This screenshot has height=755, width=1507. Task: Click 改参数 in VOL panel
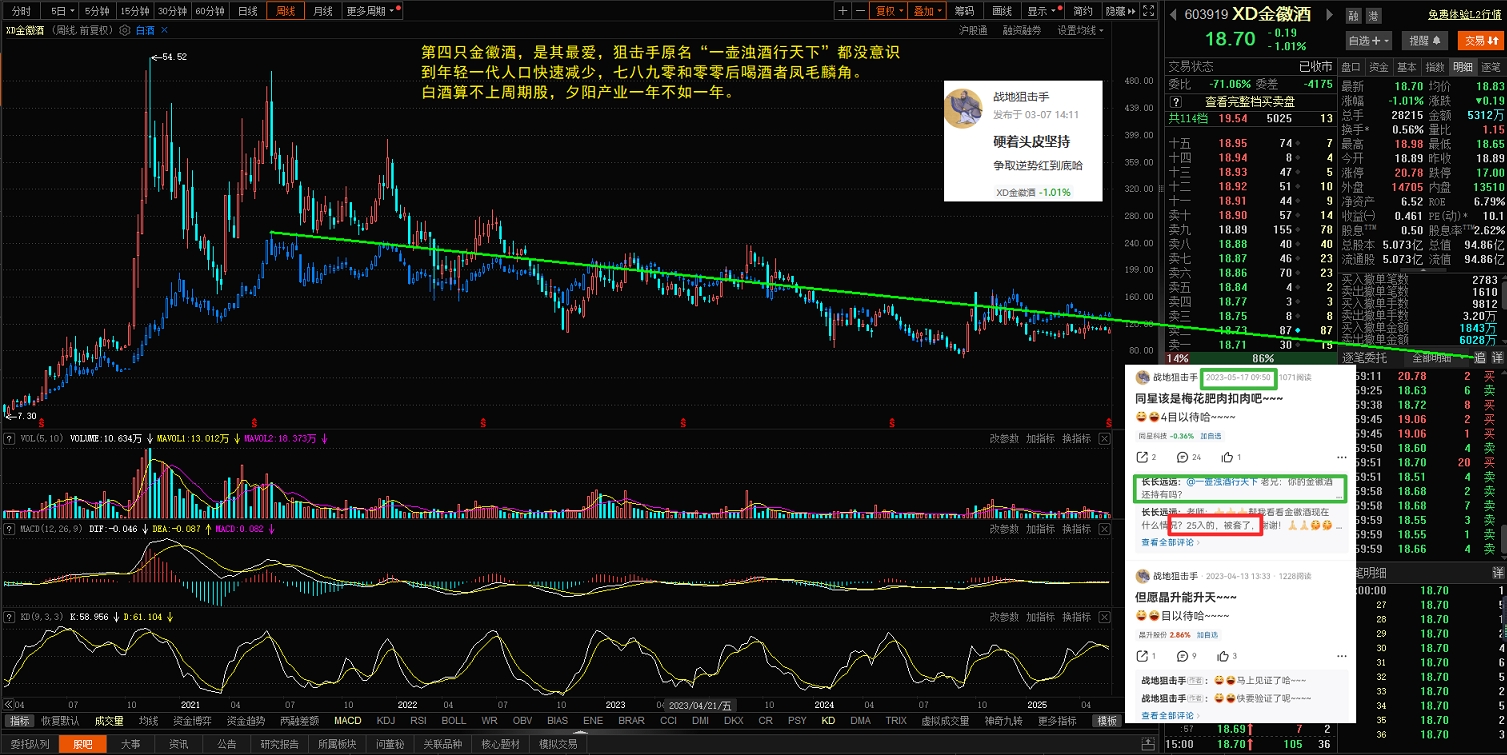click(1004, 438)
